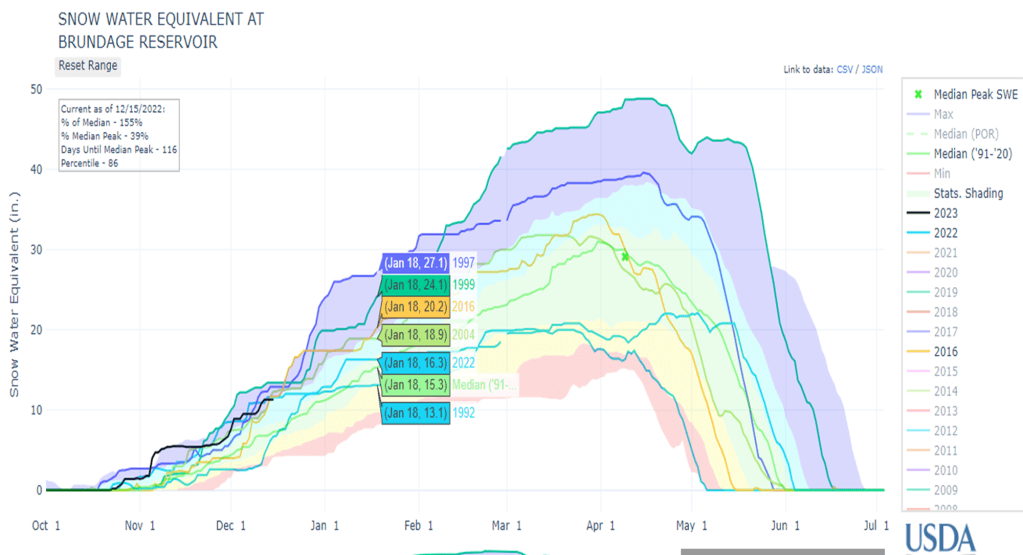Click the green X icon in the legend
Viewport: 1023px width, 555px height.
tap(917, 94)
